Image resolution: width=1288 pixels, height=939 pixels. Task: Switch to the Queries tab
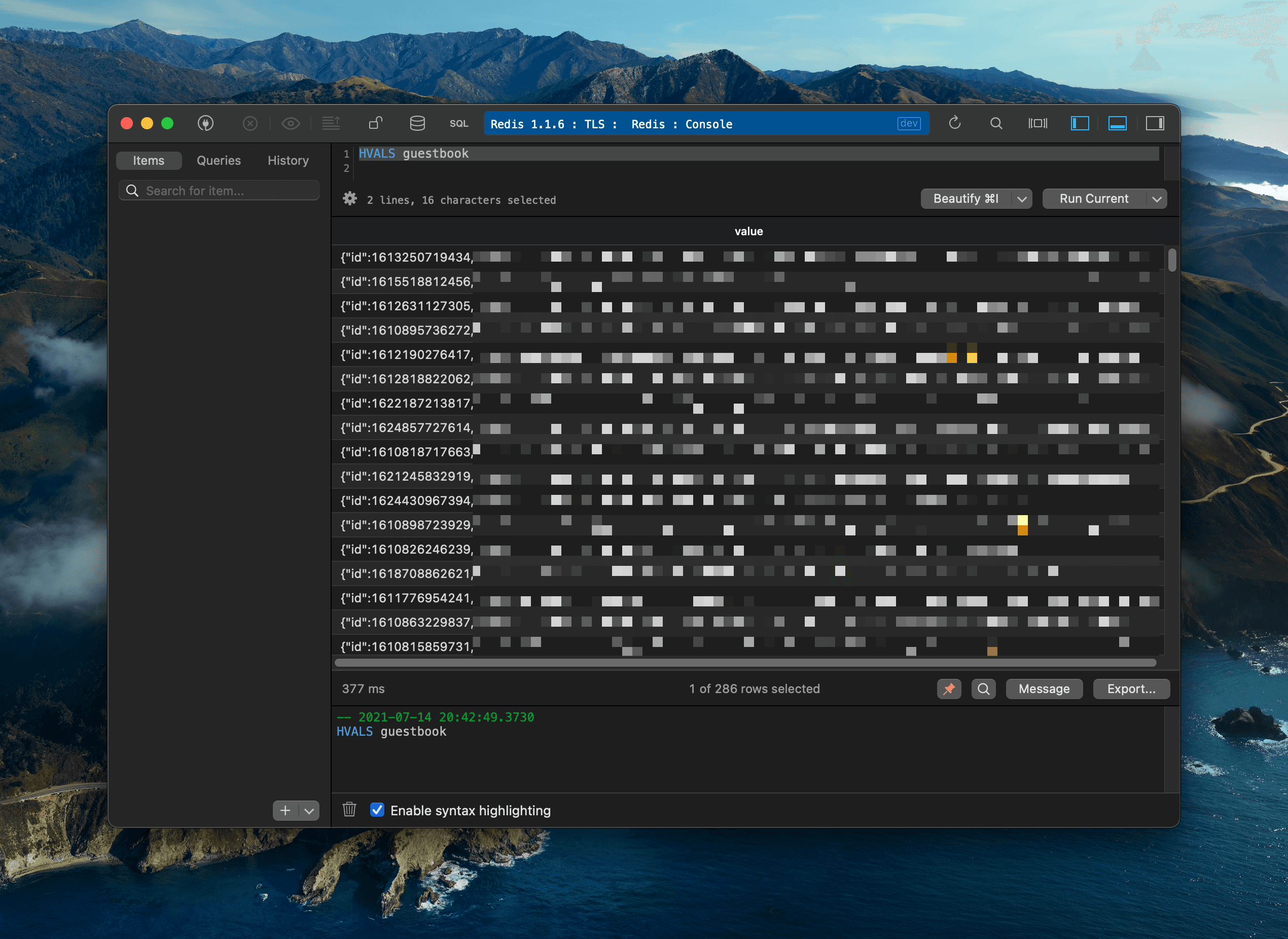point(219,160)
